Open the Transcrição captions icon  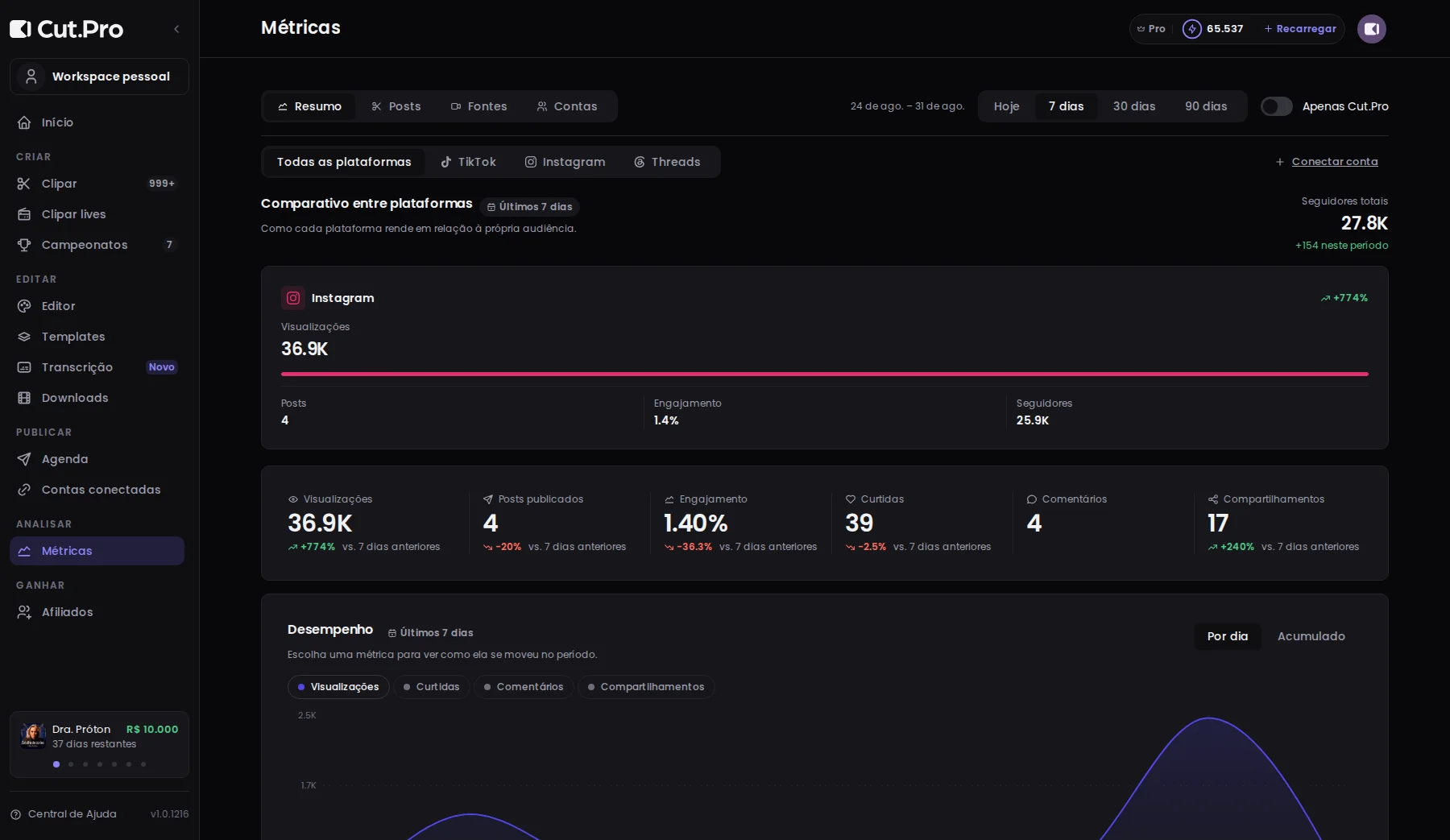[x=24, y=367]
